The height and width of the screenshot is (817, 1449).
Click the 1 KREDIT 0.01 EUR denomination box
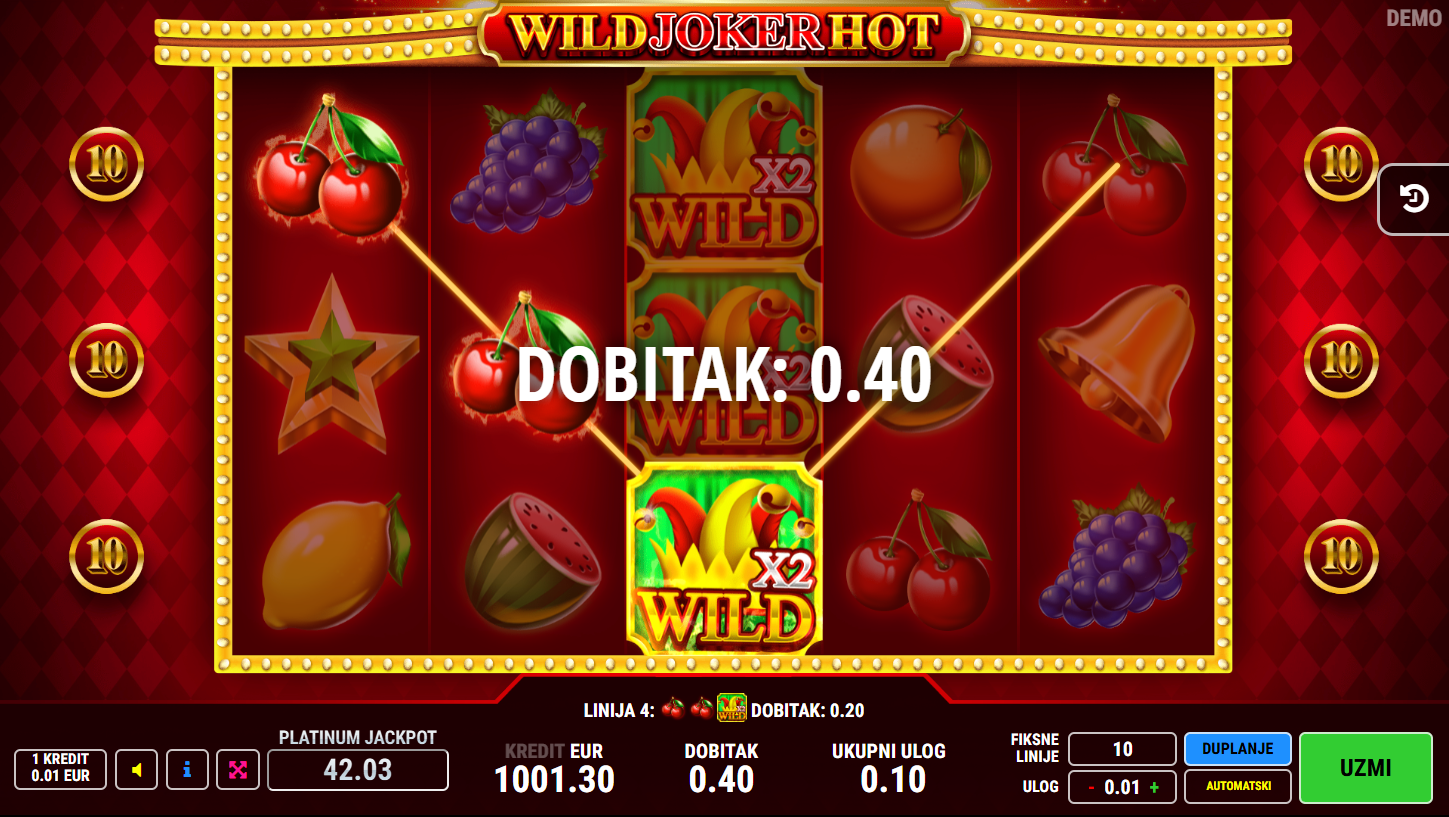(60, 770)
